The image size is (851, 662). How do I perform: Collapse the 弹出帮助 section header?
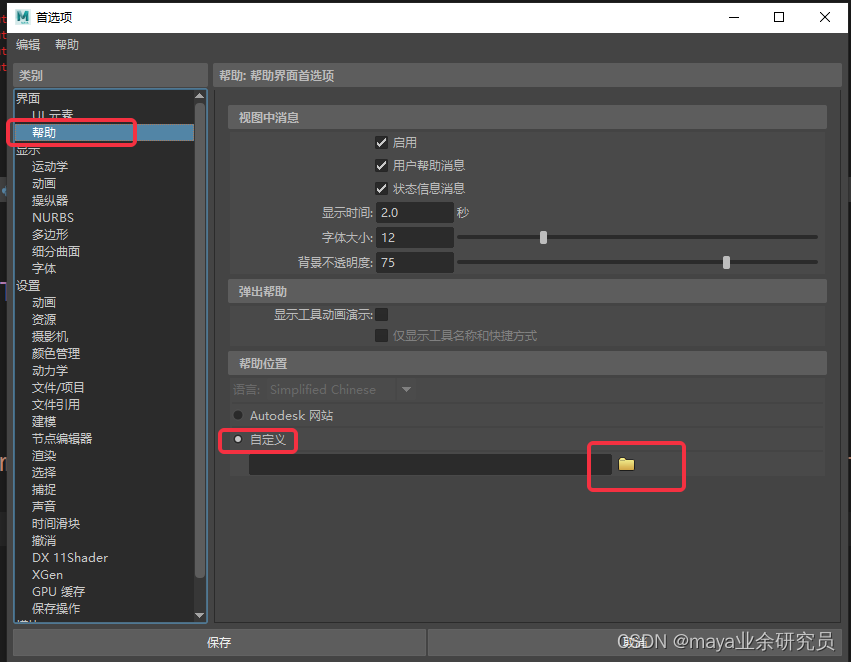tap(527, 291)
